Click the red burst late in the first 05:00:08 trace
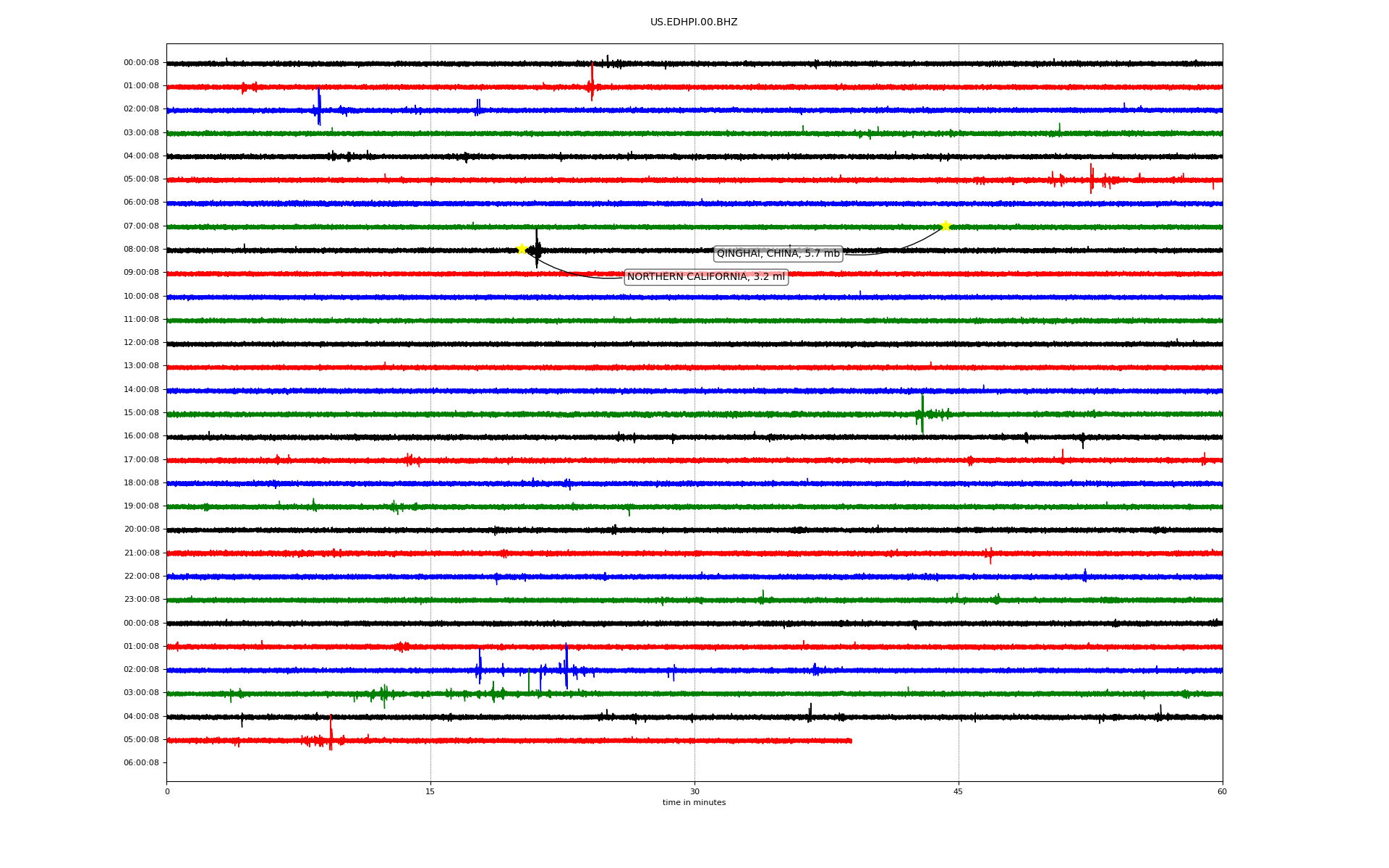The width and height of the screenshot is (1389, 868). pyautogui.click(x=1092, y=178)
